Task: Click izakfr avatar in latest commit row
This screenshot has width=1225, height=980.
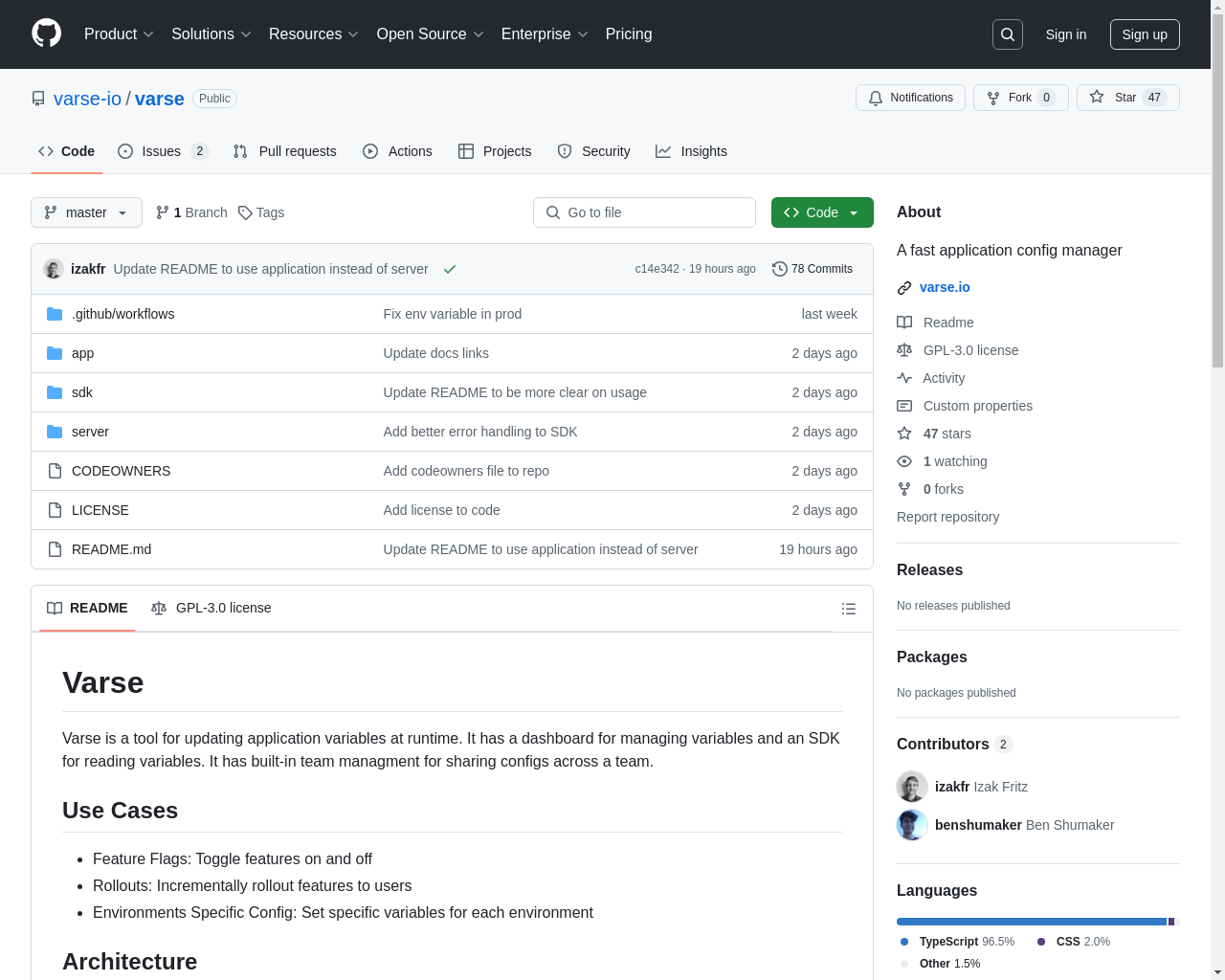Action: coord(54,269)
